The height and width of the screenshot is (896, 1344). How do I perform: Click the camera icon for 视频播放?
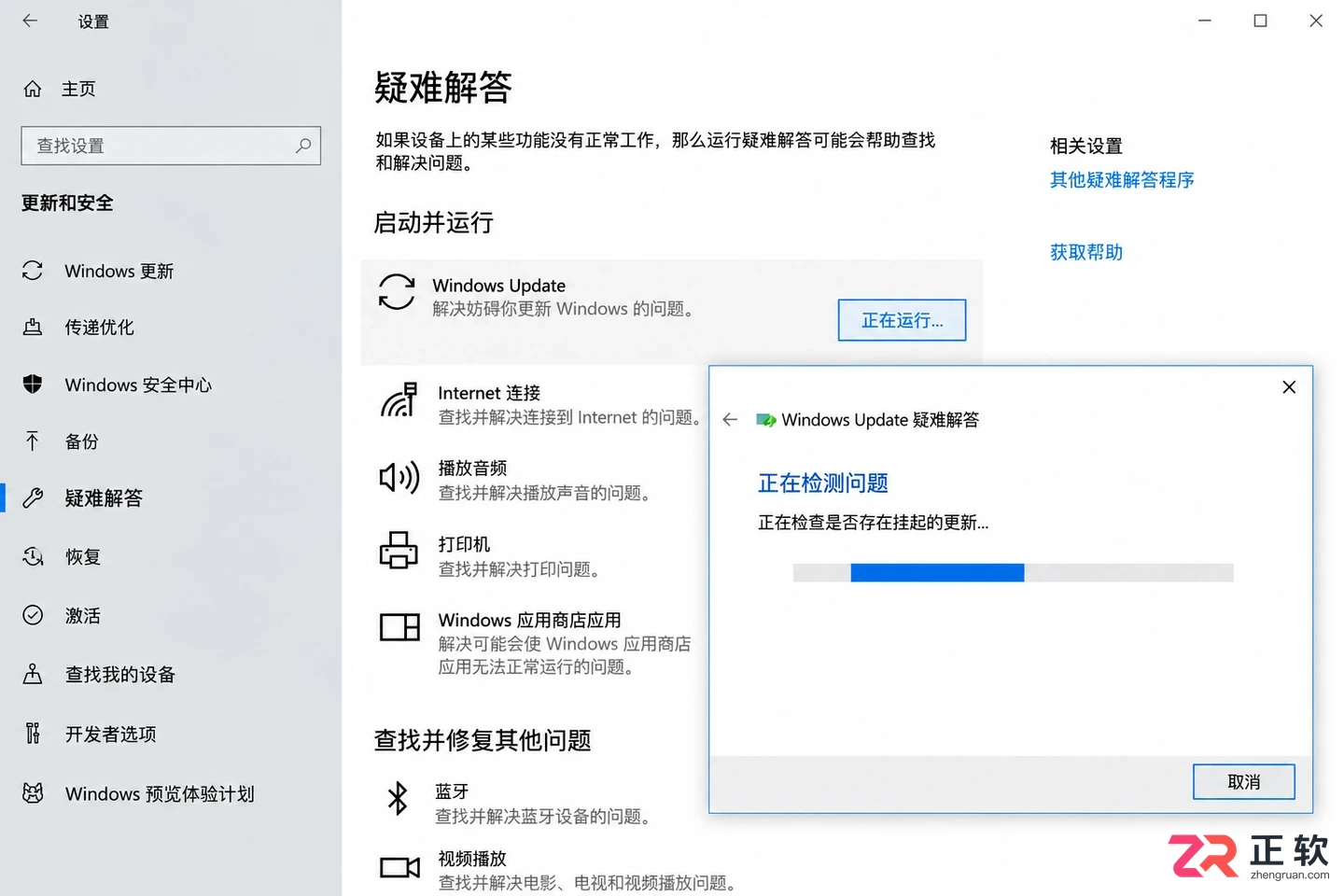399,868
